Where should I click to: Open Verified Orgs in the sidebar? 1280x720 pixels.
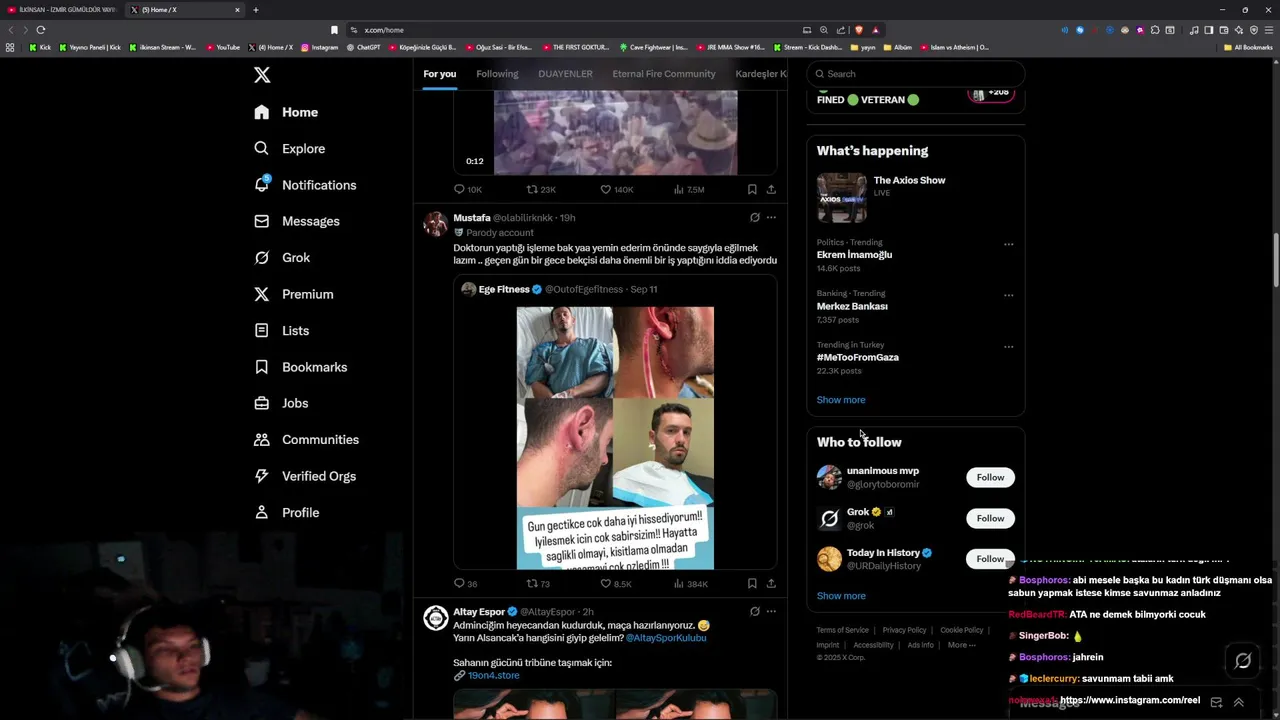[304, 476]
